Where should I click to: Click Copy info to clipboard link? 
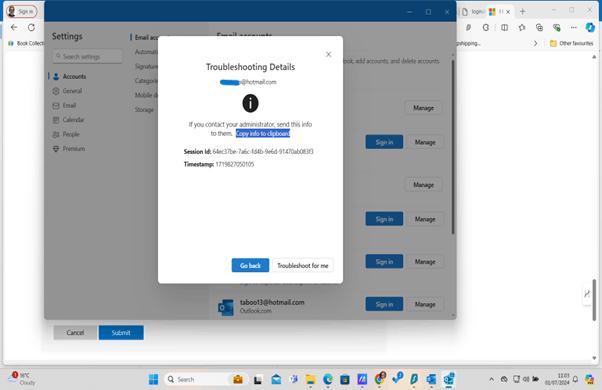click(x=263, y=133)
